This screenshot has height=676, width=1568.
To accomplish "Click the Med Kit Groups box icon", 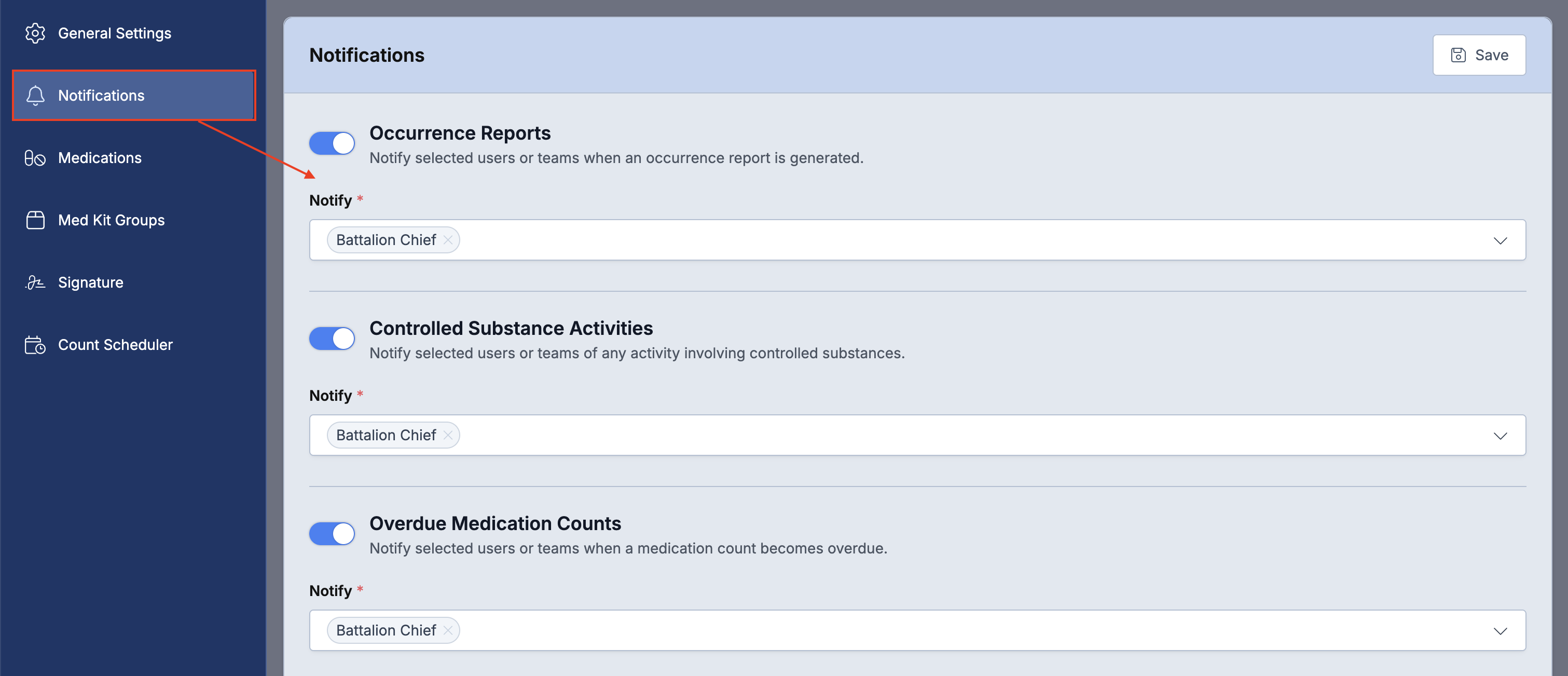I will 35,220.
